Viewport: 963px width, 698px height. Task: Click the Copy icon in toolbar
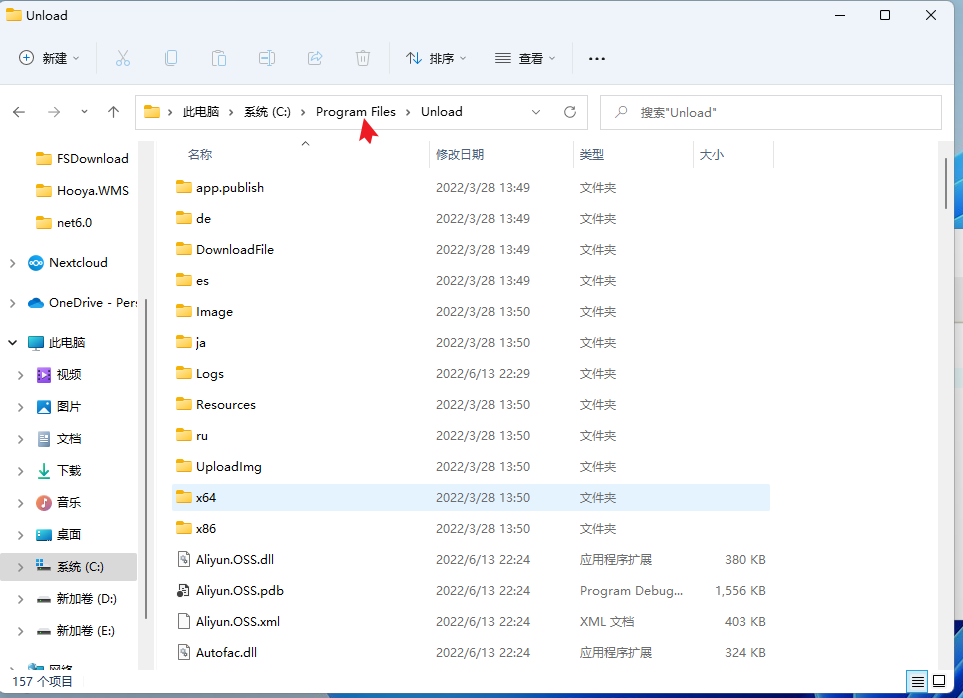pyautogui.click(x=171, y=58)
